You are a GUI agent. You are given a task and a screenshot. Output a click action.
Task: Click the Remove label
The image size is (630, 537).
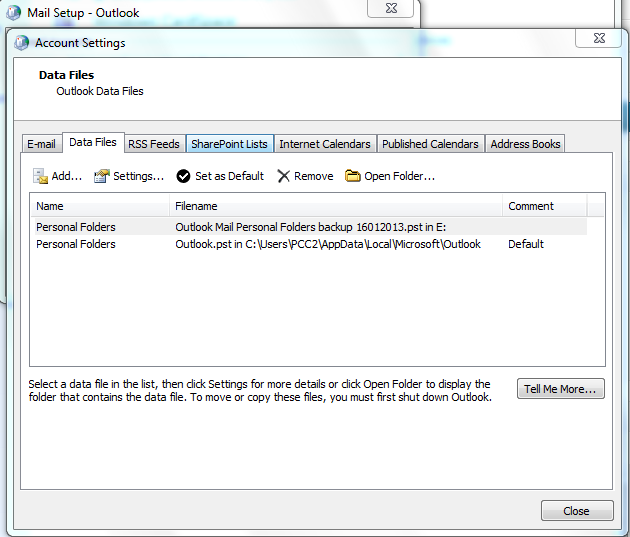pos(314,176)
